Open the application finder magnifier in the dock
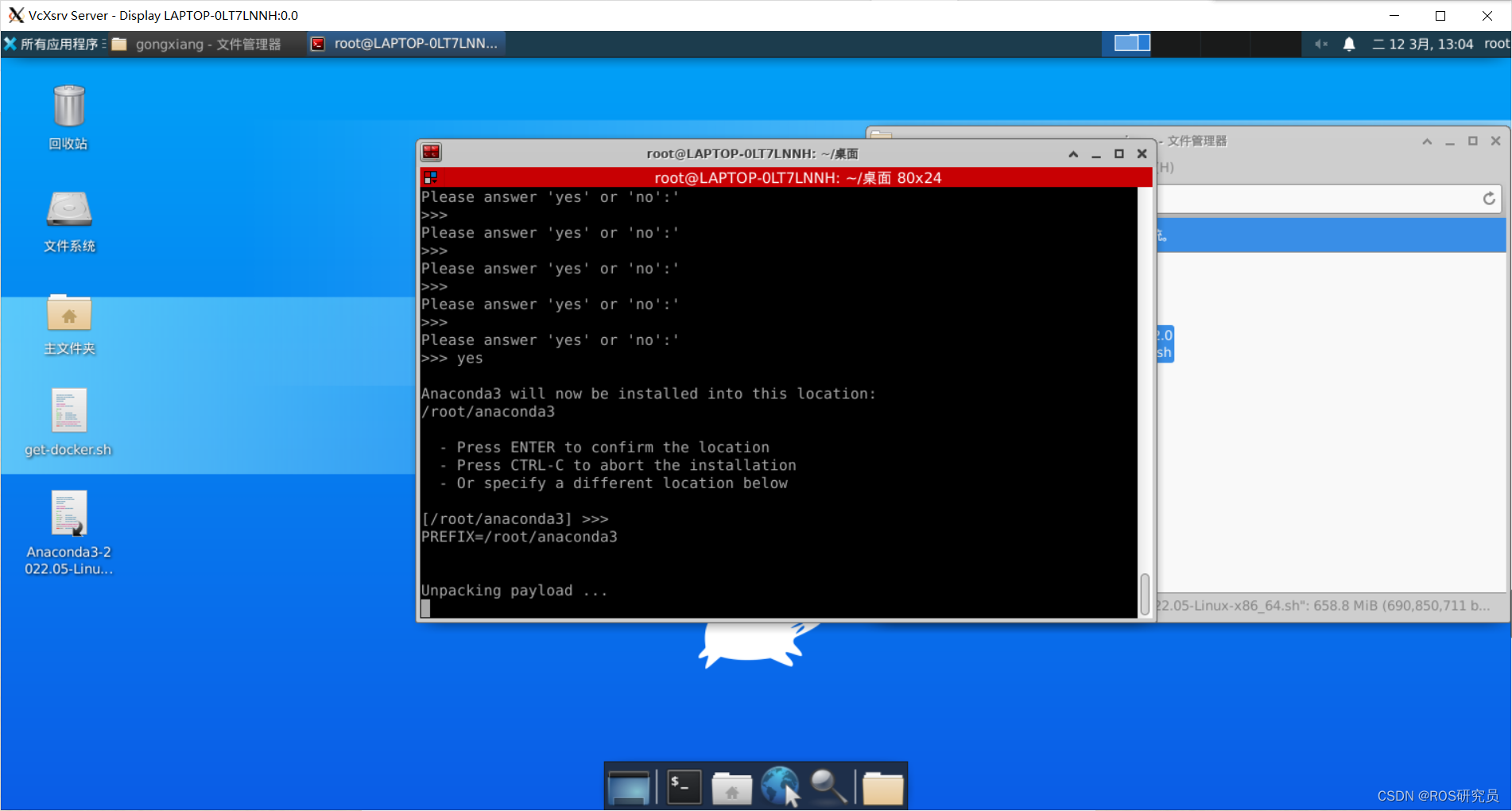 pyautogui.click(x=828, y=787)
